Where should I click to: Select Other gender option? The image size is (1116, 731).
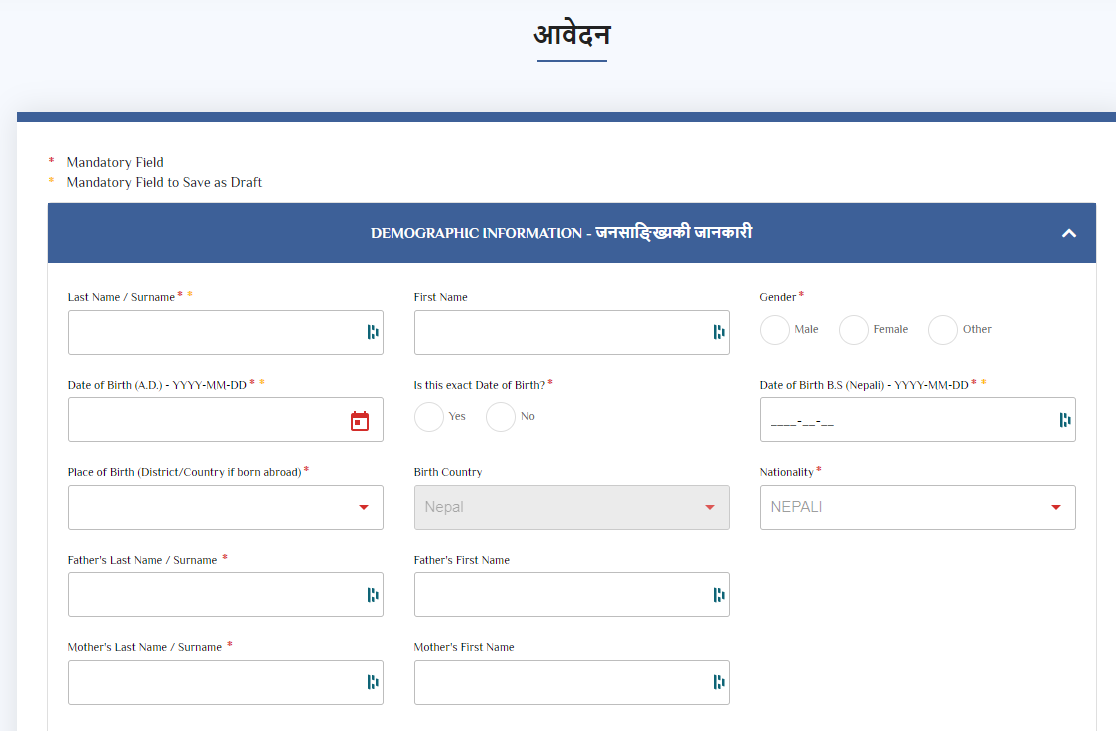point(943,330)
